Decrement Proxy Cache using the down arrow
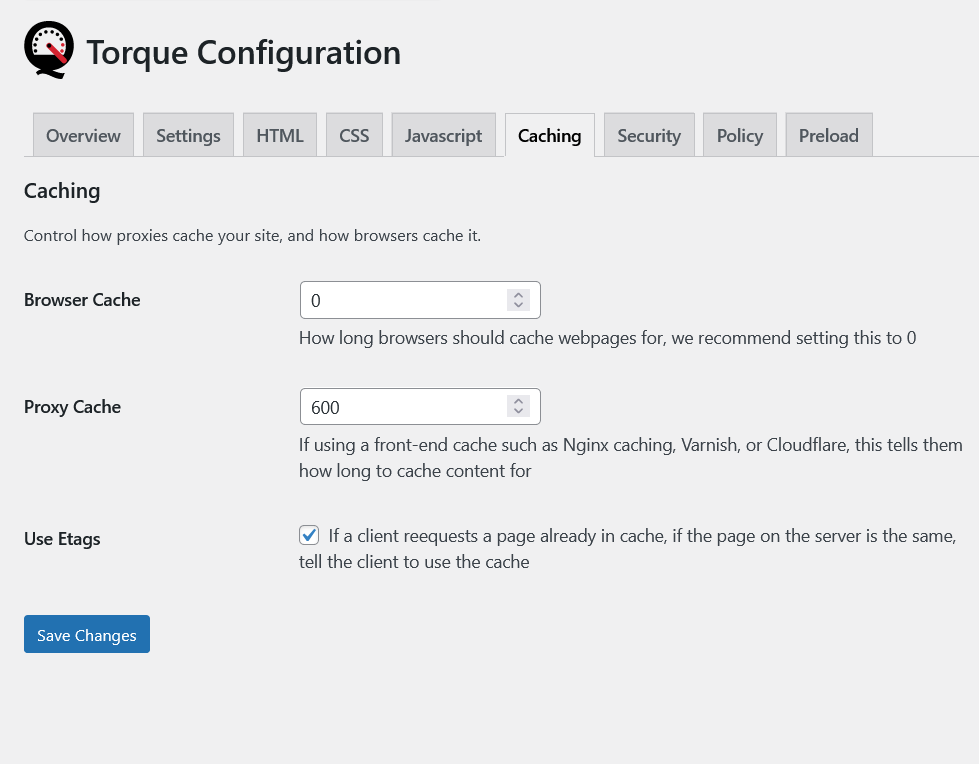This screenshot has width=979, height=764. click(x=518, y=412)
